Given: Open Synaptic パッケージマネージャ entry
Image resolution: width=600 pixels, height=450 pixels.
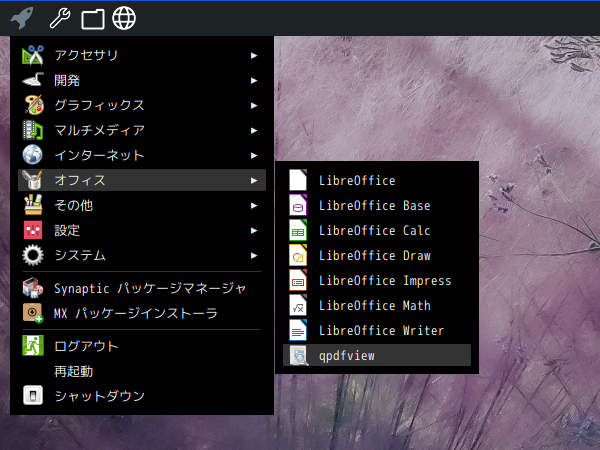Looking at the screenshot, I should 150,288.
